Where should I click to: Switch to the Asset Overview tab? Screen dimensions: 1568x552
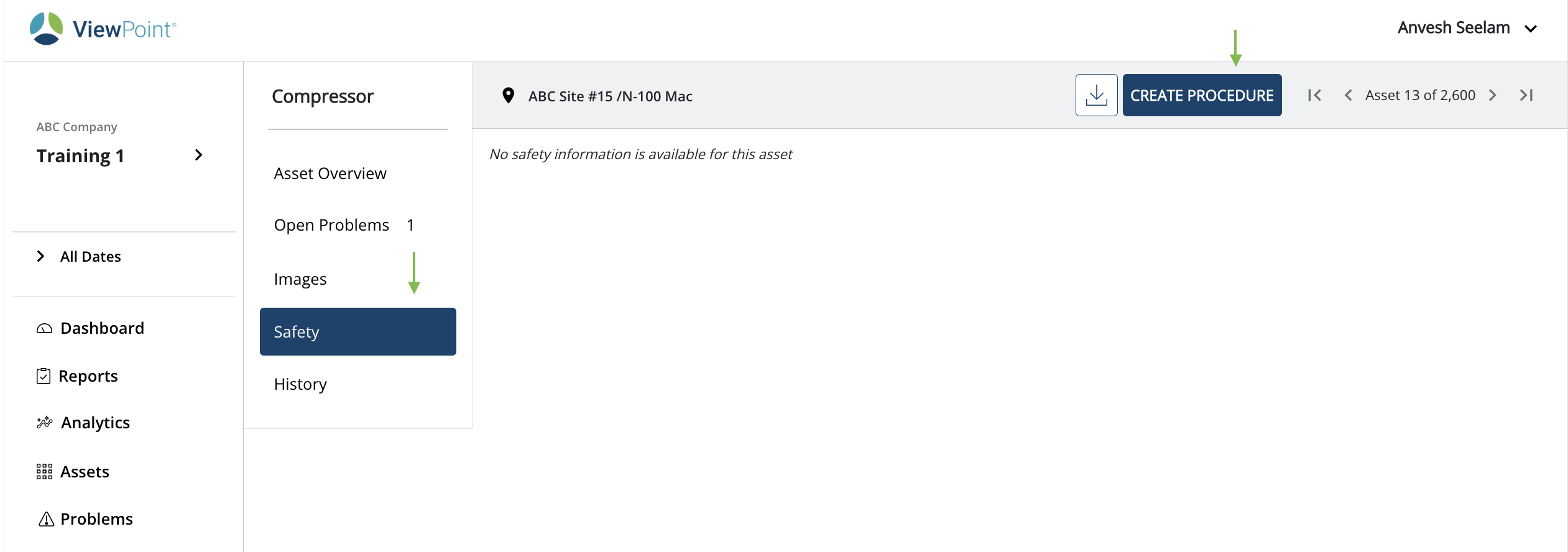tap(330, 173)
